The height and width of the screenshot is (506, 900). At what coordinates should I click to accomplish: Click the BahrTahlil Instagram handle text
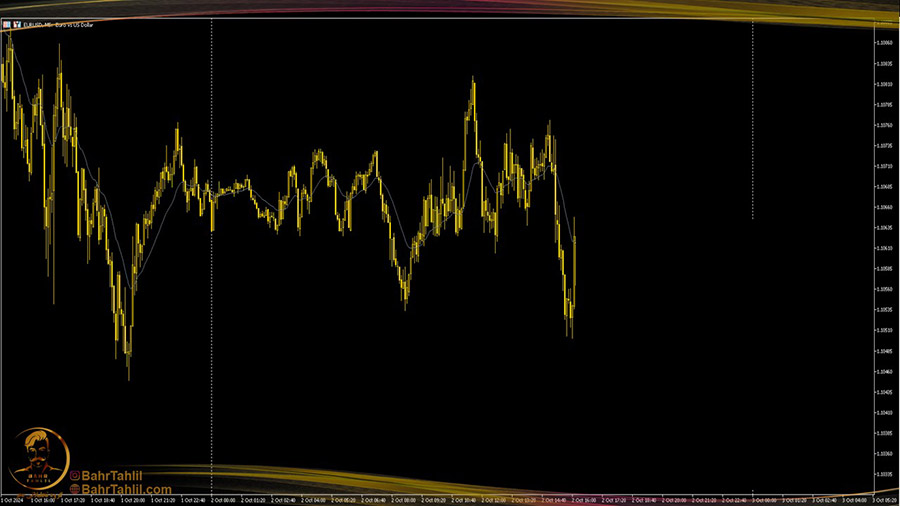[112, 476]
